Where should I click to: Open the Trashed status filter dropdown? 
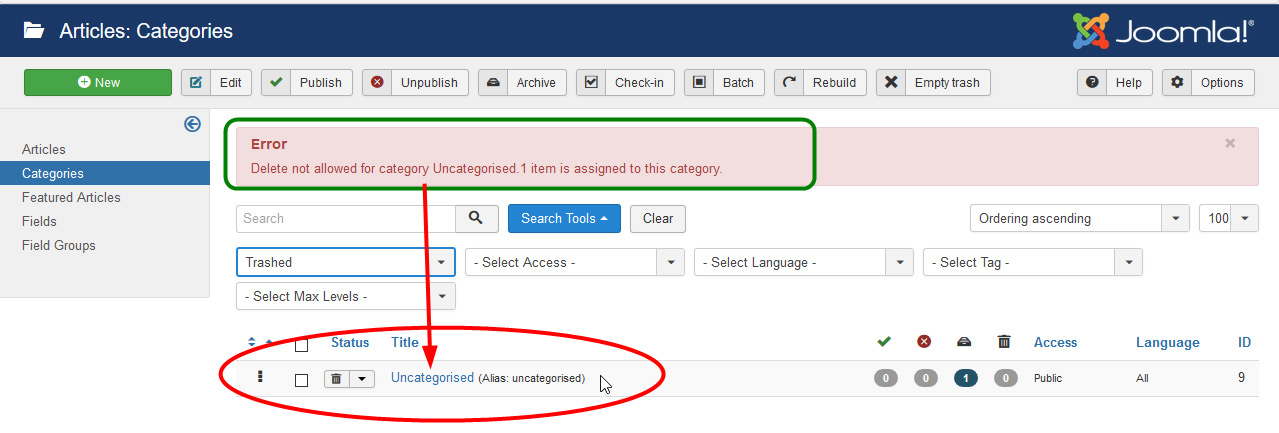pos(346,262)
